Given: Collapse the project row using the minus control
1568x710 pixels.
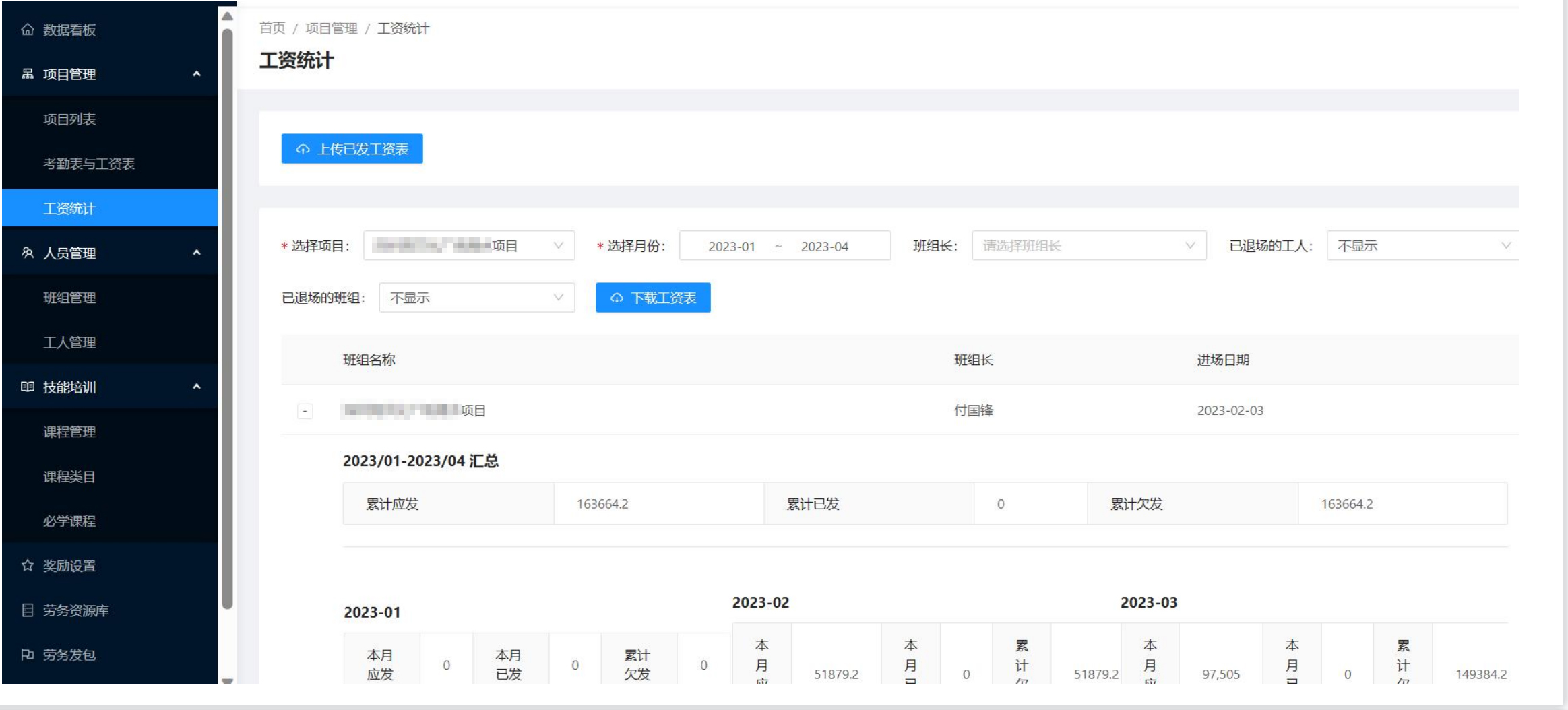Looking at the screenshot, I should 305,410.
